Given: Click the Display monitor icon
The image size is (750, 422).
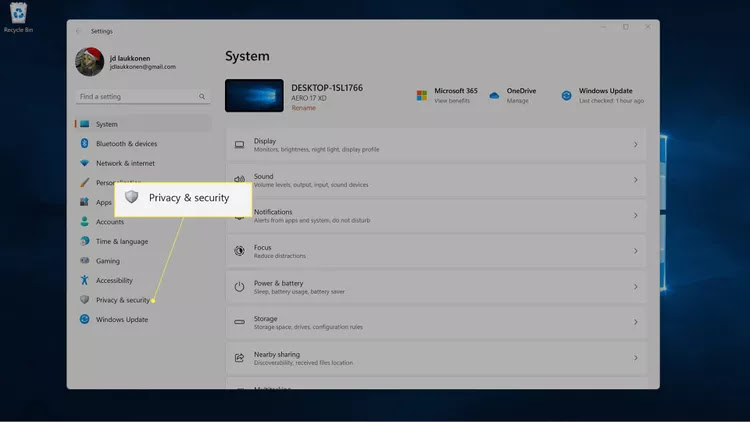Looking at the screenshot, I should pos(240,144).
